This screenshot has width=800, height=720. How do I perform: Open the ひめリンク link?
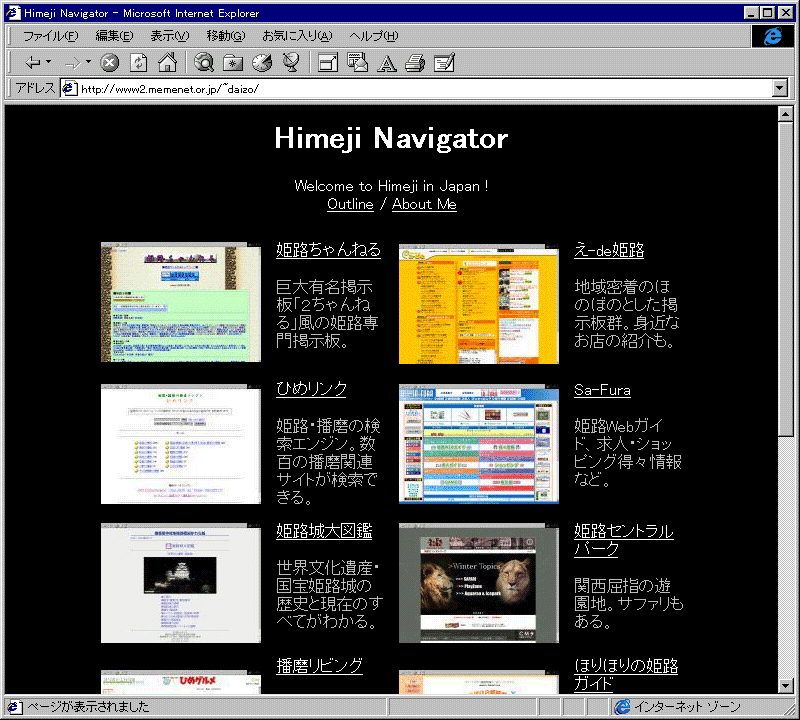coord(311,389)
